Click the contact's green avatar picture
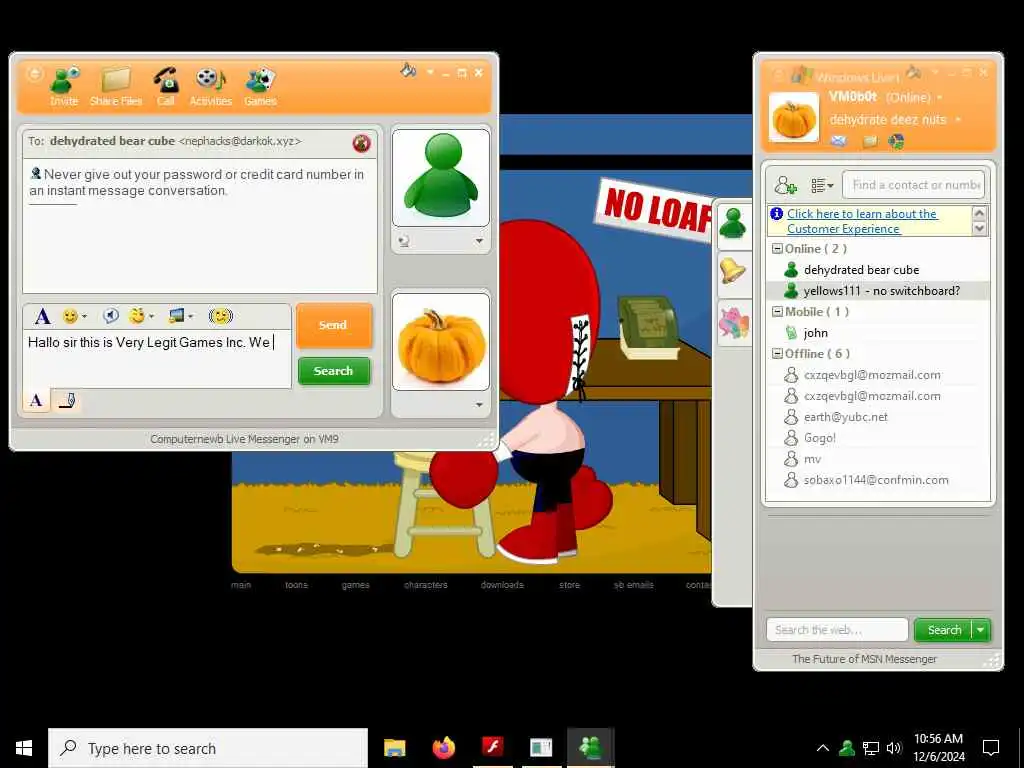The height and width of the screenshot is (768, 1024). 441,178
